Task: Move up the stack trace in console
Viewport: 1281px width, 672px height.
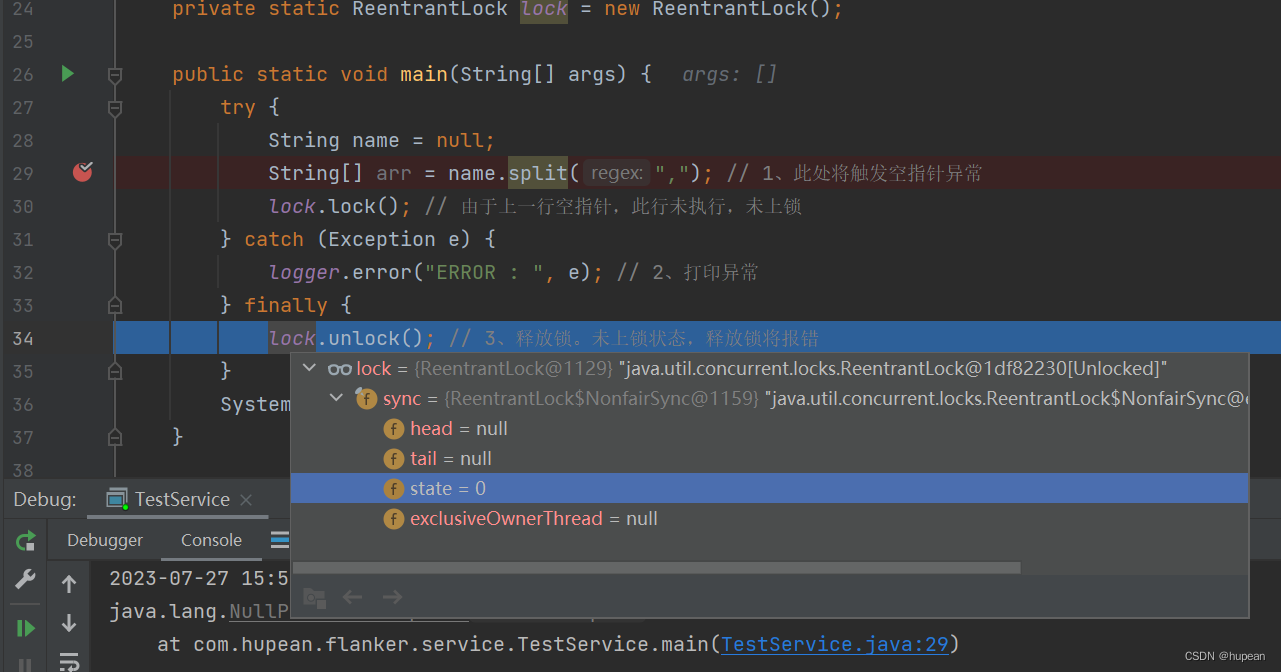Action: point(68,581)
